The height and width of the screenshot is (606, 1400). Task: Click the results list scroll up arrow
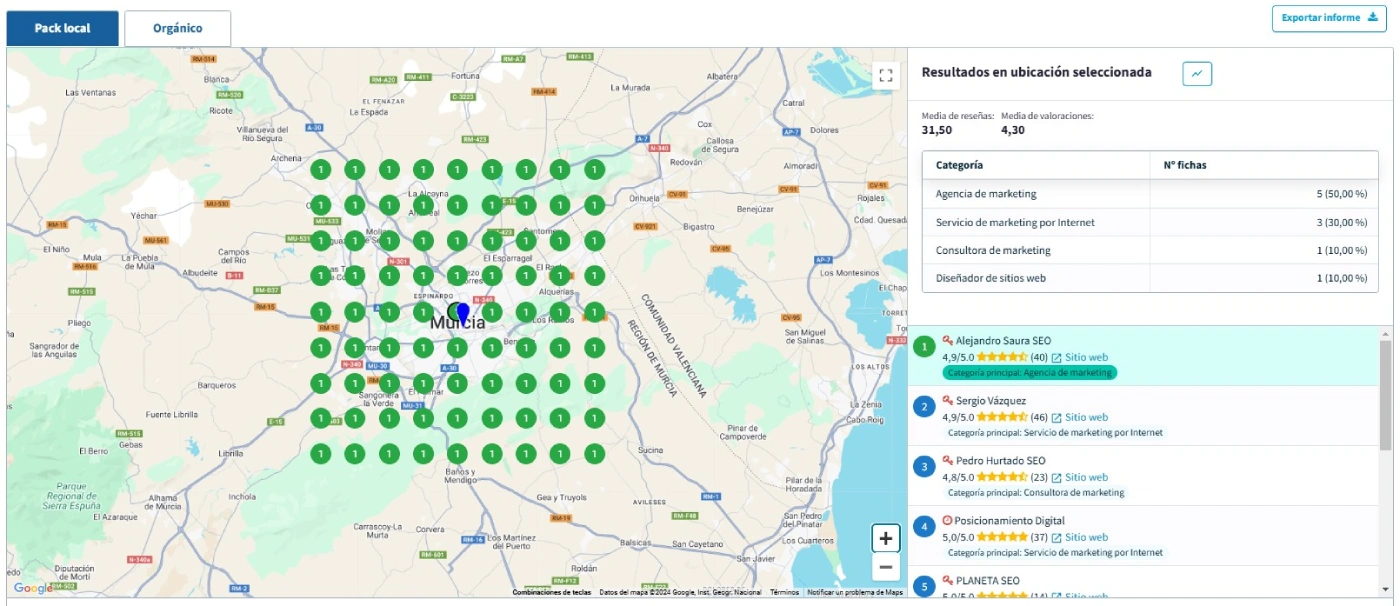pyautogui.click(x=1385, y=333)
